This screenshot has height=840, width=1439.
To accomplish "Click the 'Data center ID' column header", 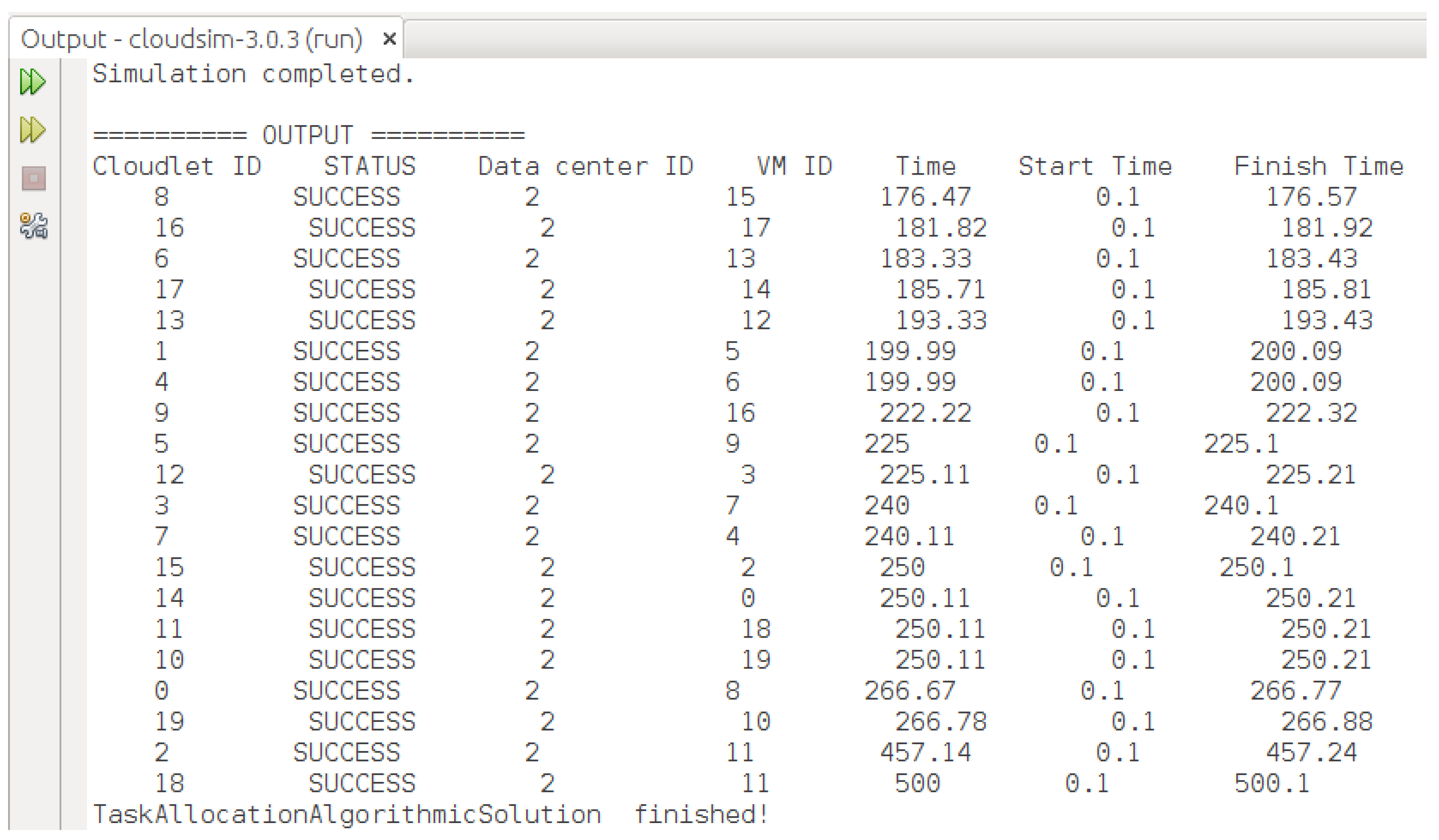I will tap(585, 167).
